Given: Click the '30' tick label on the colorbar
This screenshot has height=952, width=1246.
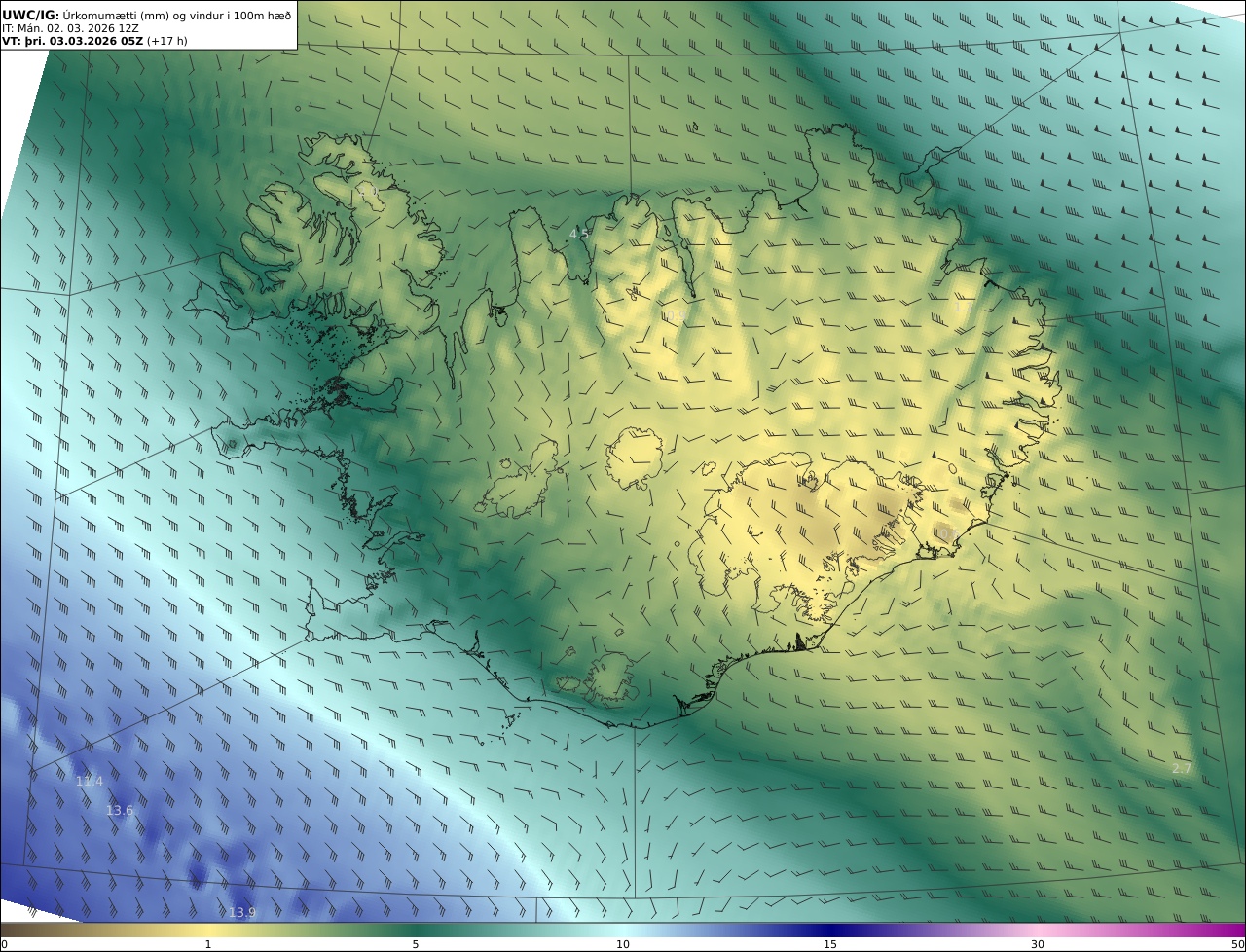Looking at the screenshot, I should (1038, 944).
